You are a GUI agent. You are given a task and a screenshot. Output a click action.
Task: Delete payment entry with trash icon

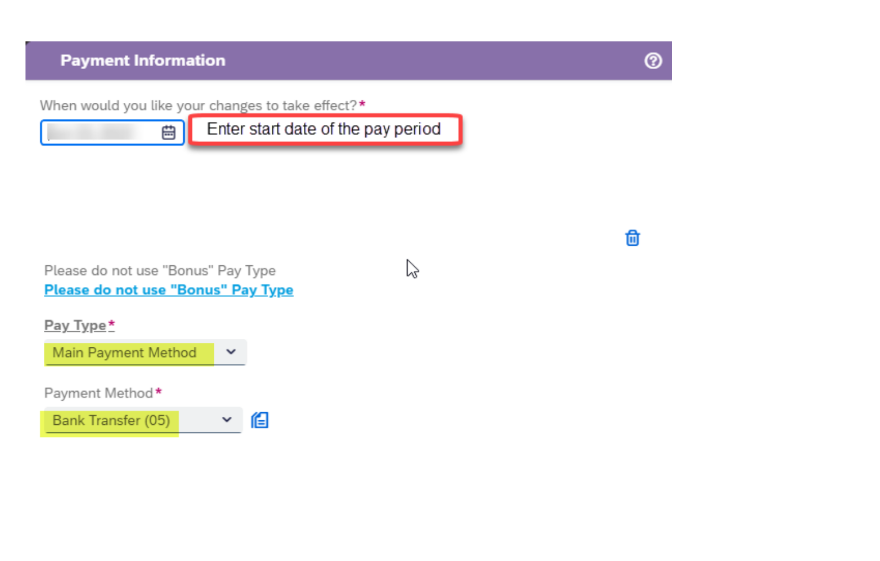point(632,238)
